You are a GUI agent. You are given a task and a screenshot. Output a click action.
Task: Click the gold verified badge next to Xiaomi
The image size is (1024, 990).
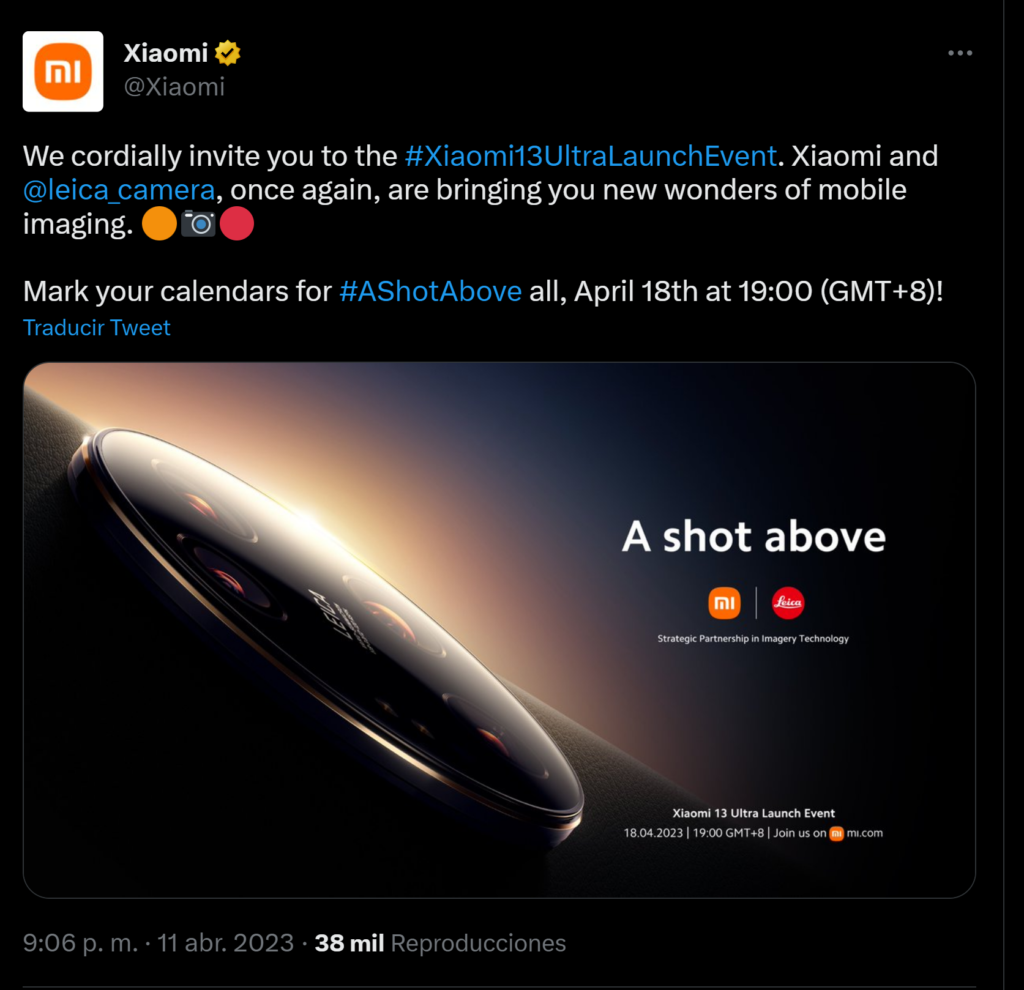tap(228, 54)
